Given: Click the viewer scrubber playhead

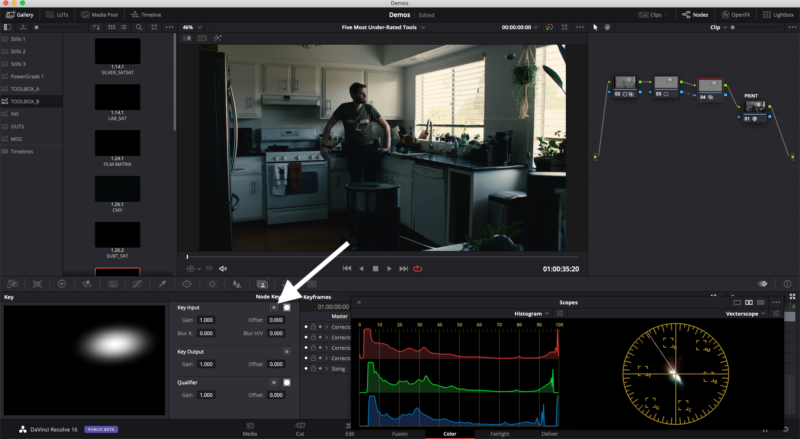Looking at the screenshot, I should point(187,257).
